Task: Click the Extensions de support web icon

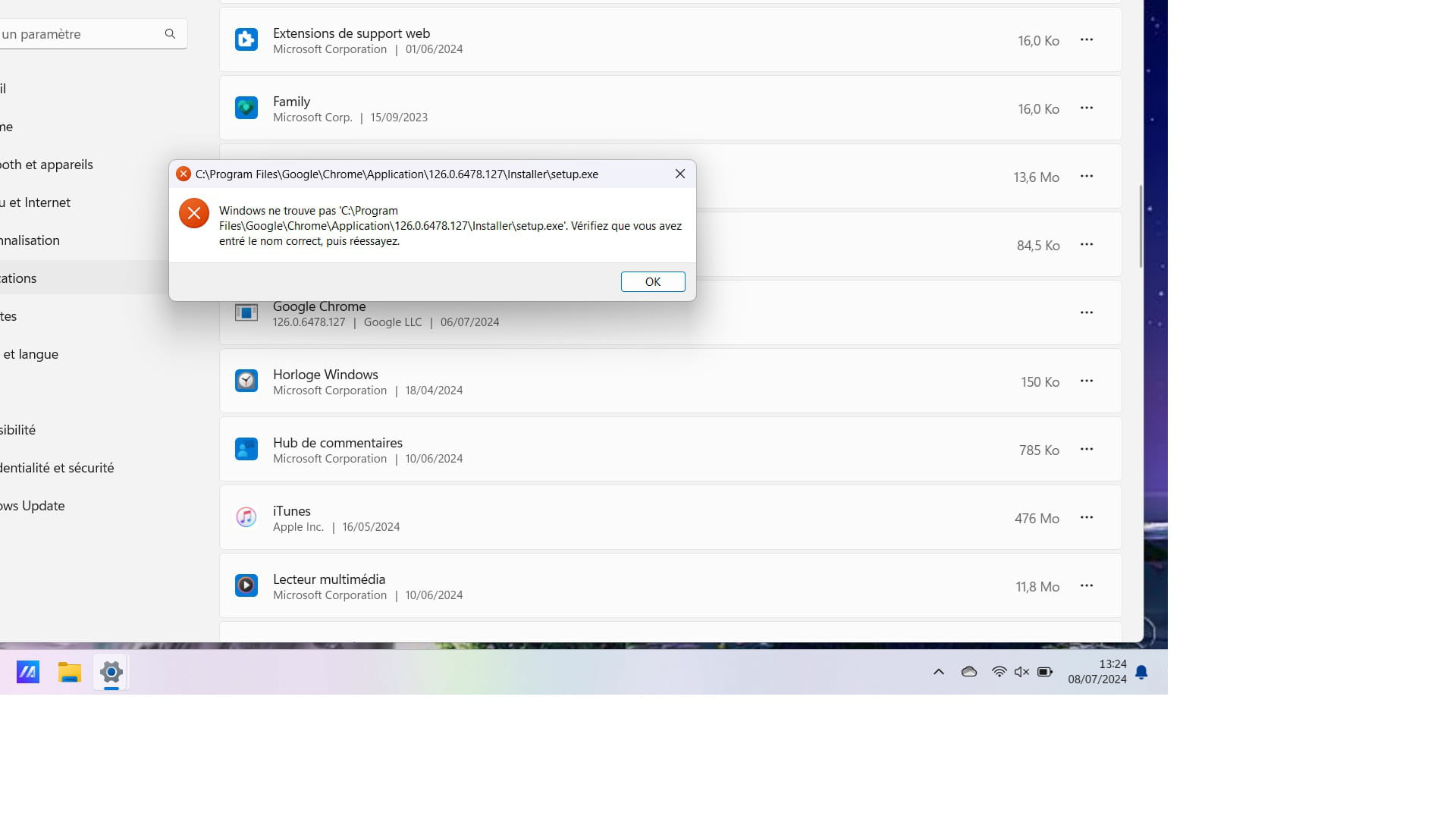Action: point(246,39)
